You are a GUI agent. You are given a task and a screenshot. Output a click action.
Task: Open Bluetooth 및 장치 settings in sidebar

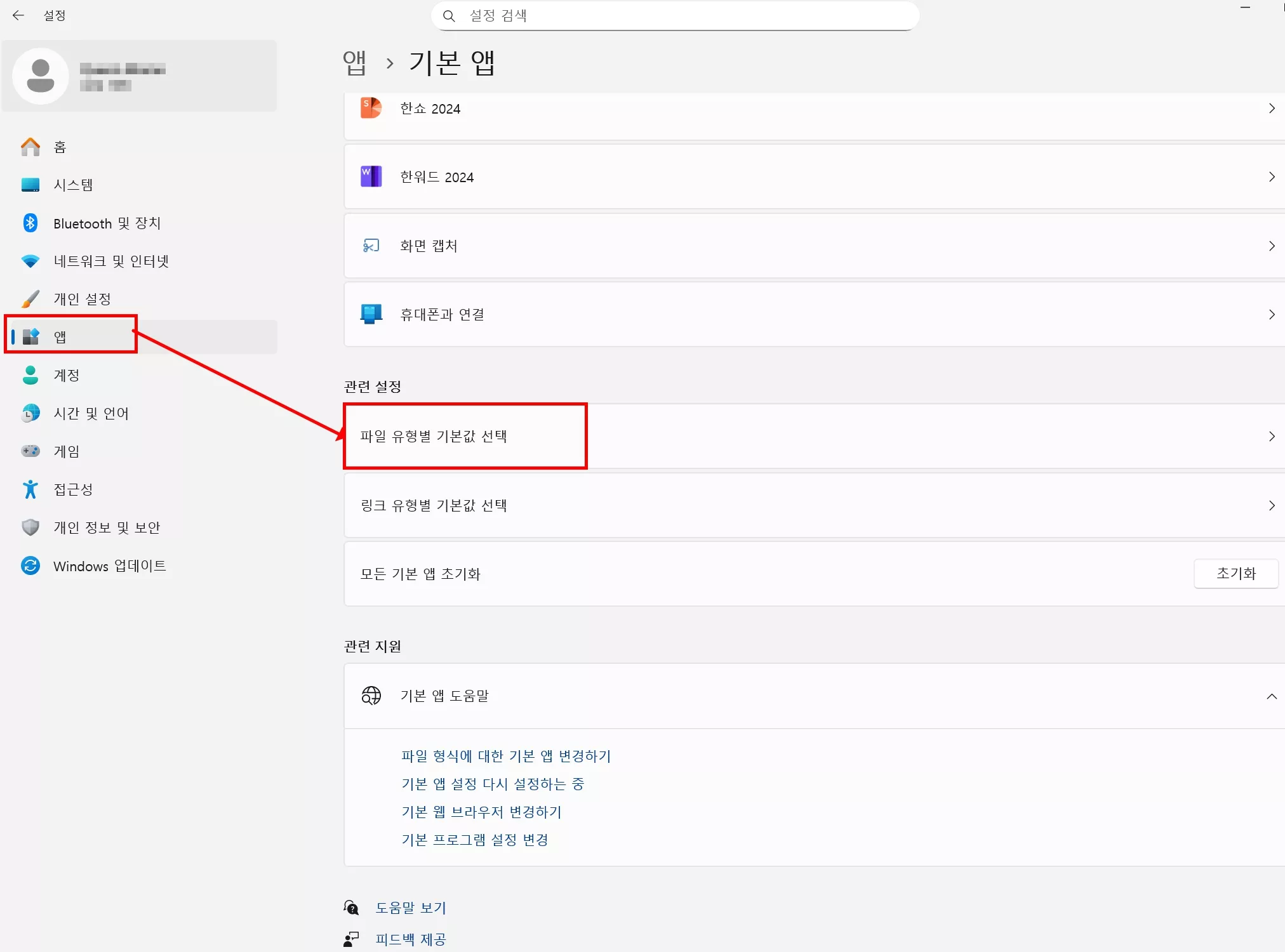tap(108, 223)
